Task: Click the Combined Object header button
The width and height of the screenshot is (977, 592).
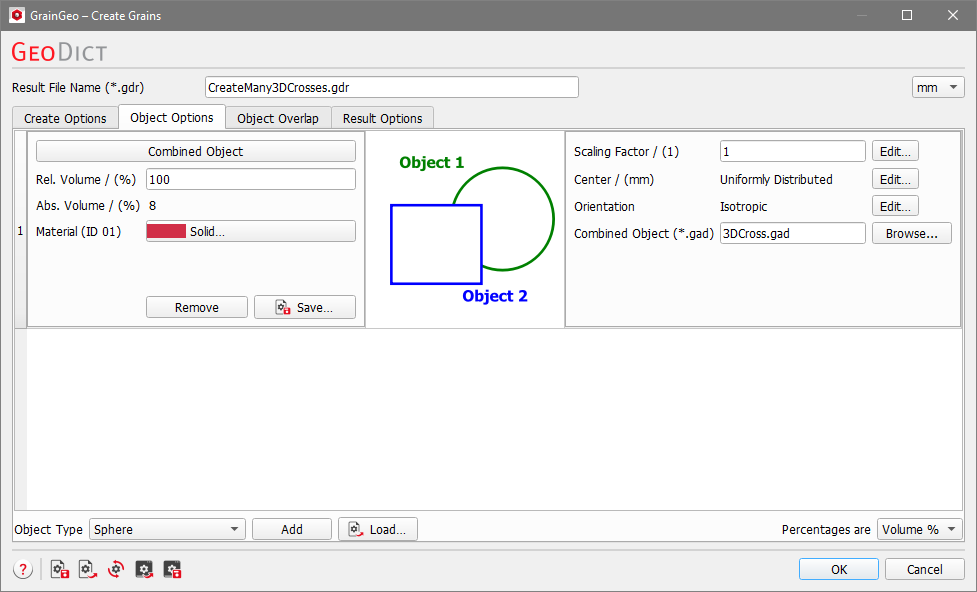Action: [196, 151]
